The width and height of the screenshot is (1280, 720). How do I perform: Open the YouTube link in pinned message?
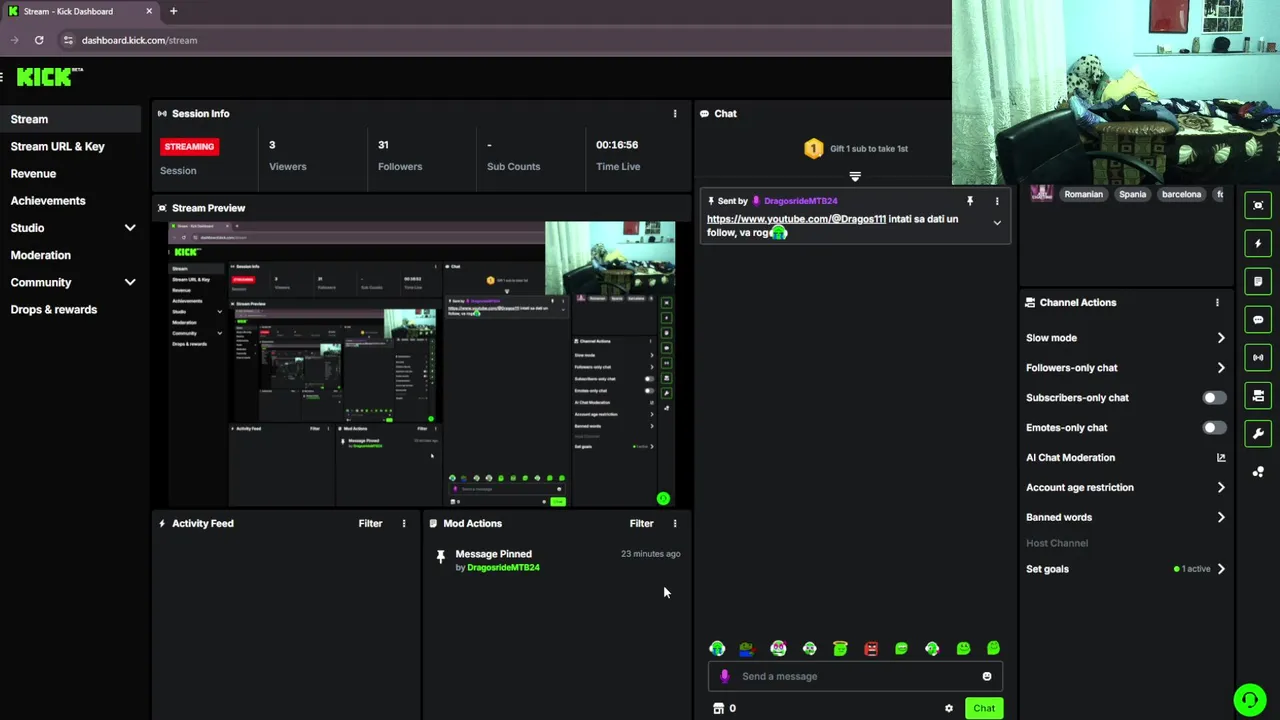coord(796,219)
